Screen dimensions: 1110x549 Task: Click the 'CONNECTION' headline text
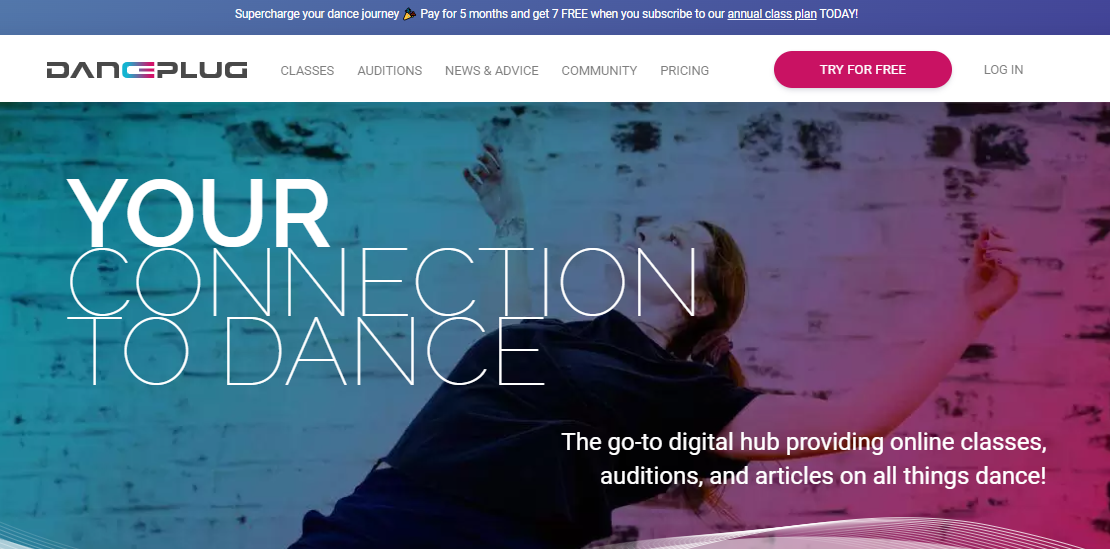tap(382, 282)
